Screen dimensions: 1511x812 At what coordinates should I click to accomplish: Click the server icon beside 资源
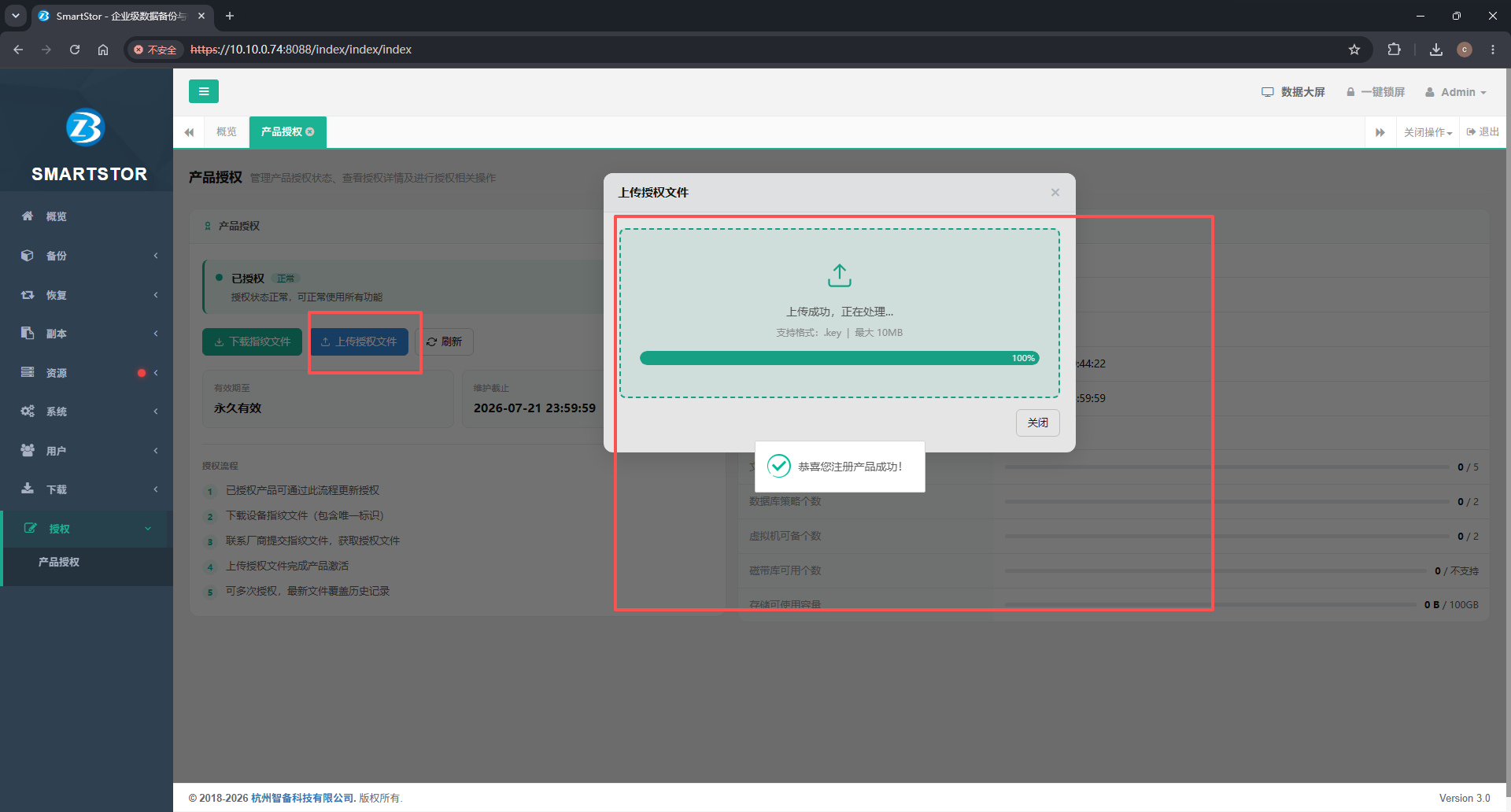tap(28, 371)
